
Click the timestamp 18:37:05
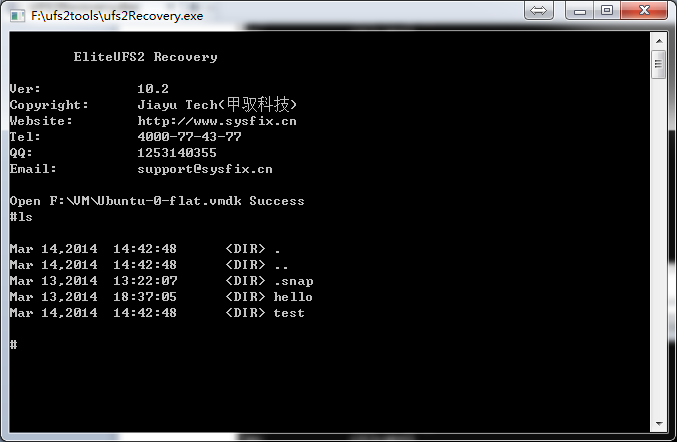click(x=145, y=297)
